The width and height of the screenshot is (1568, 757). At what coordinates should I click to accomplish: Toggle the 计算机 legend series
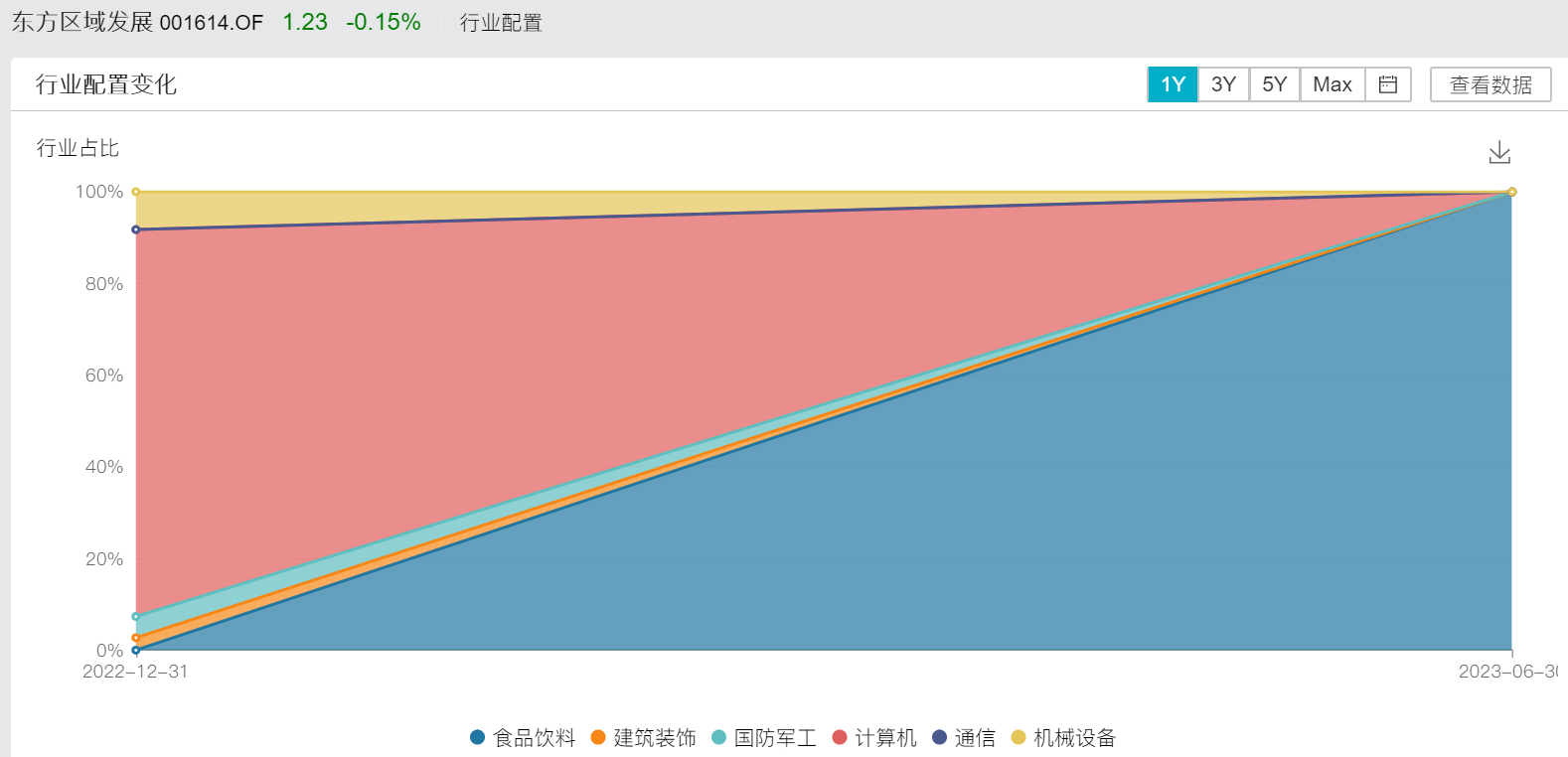[874, 737]
